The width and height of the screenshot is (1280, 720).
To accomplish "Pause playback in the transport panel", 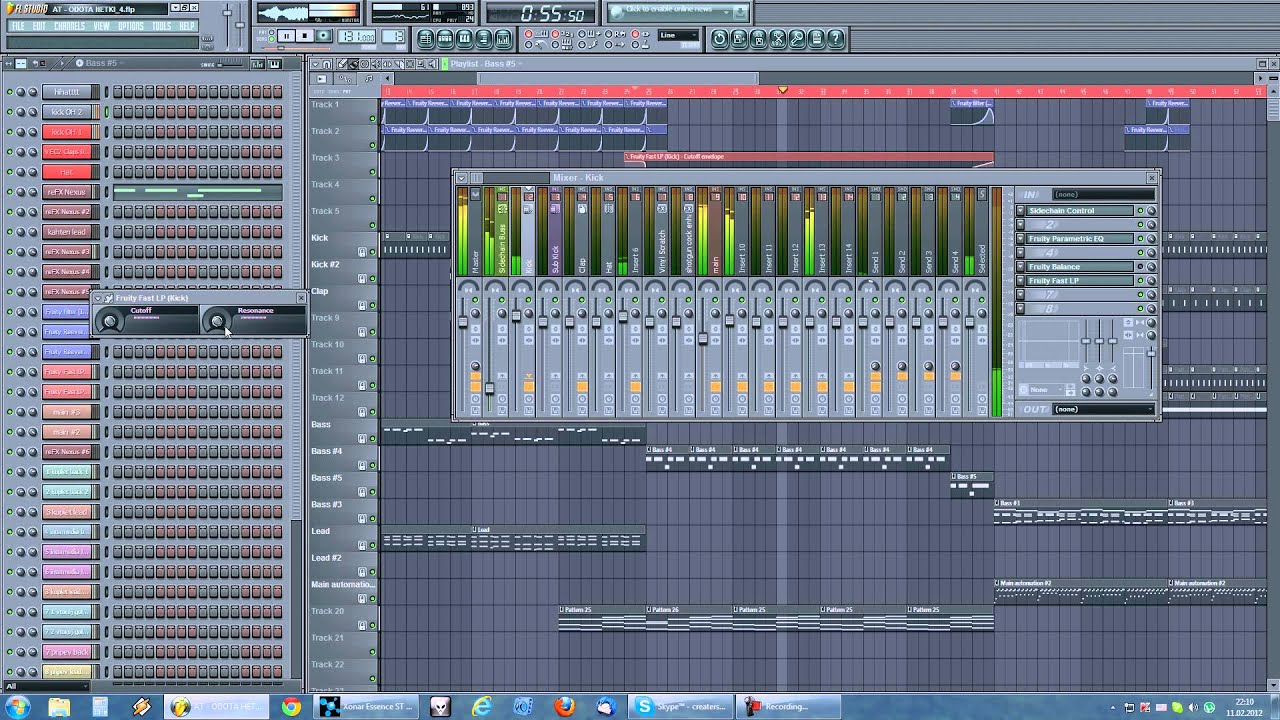I will [x=286, y=36].
